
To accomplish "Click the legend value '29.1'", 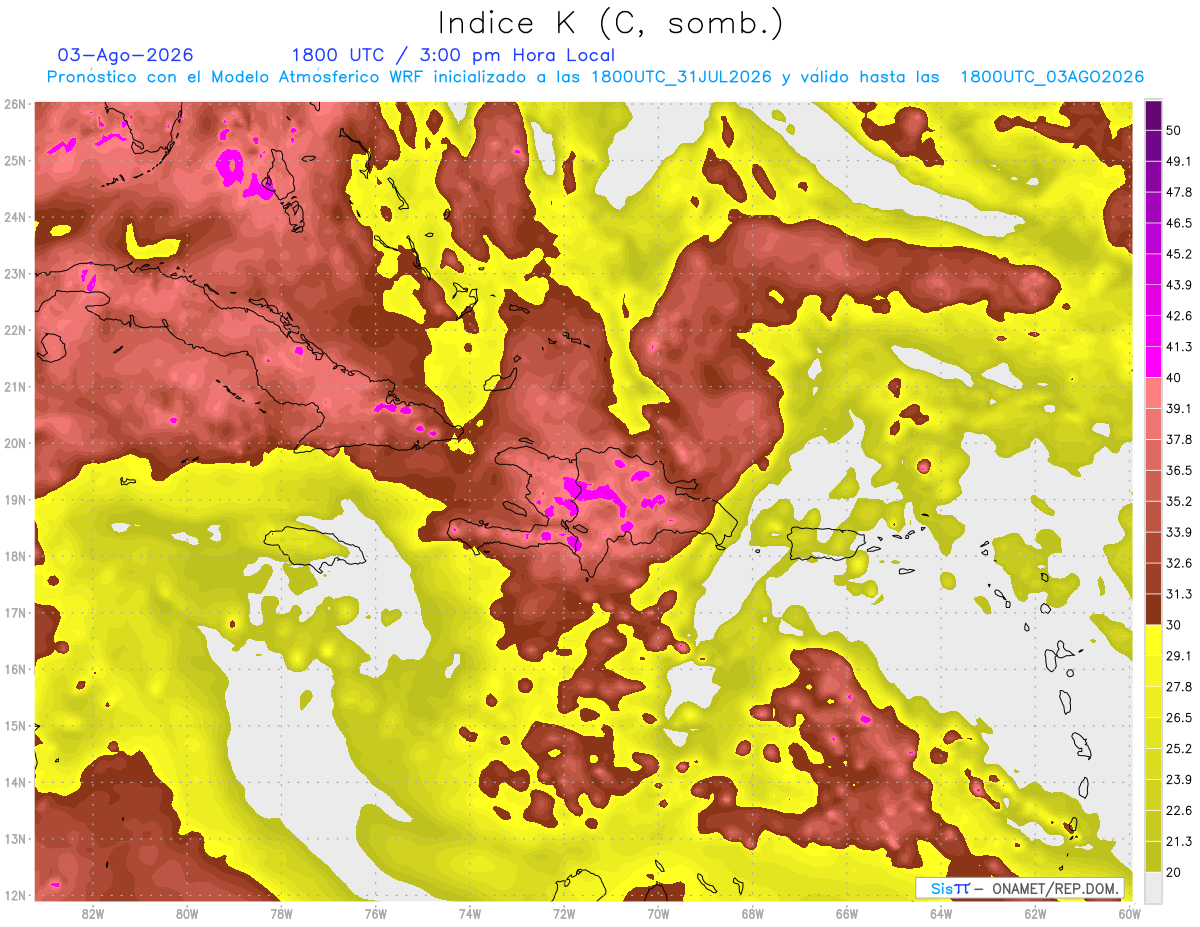I will click(1180, 655).
